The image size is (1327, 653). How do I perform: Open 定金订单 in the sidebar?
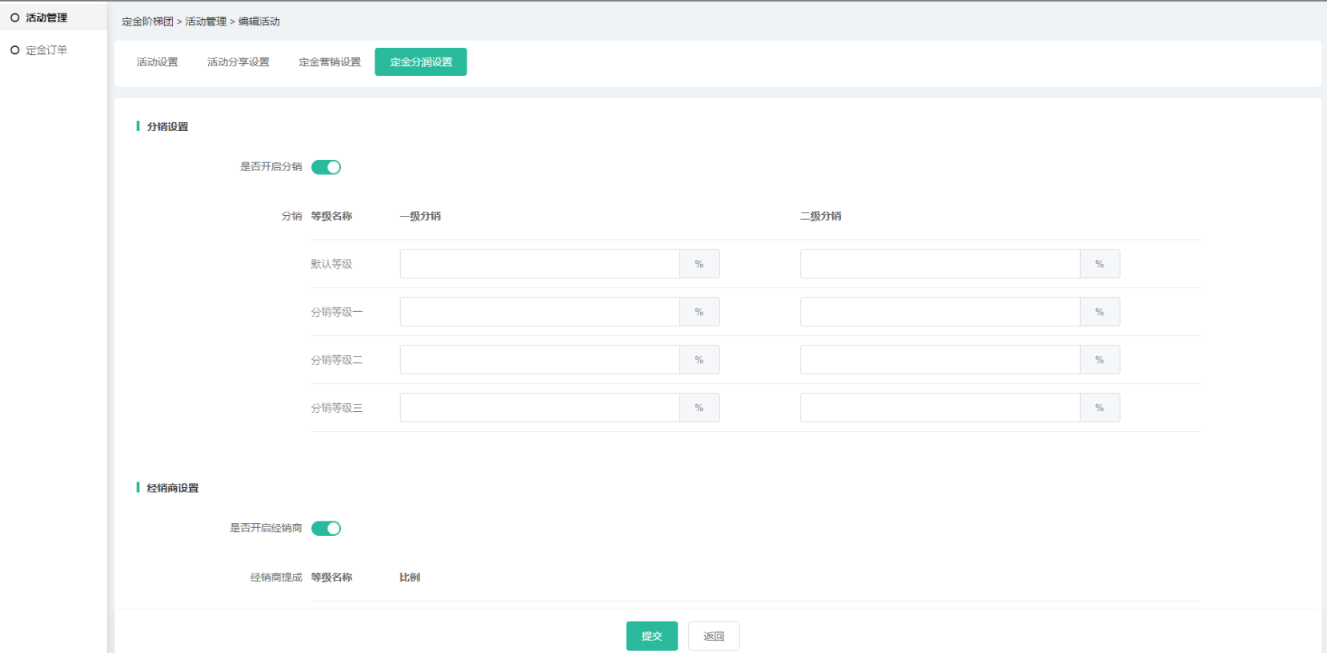[x=46, y=50]
